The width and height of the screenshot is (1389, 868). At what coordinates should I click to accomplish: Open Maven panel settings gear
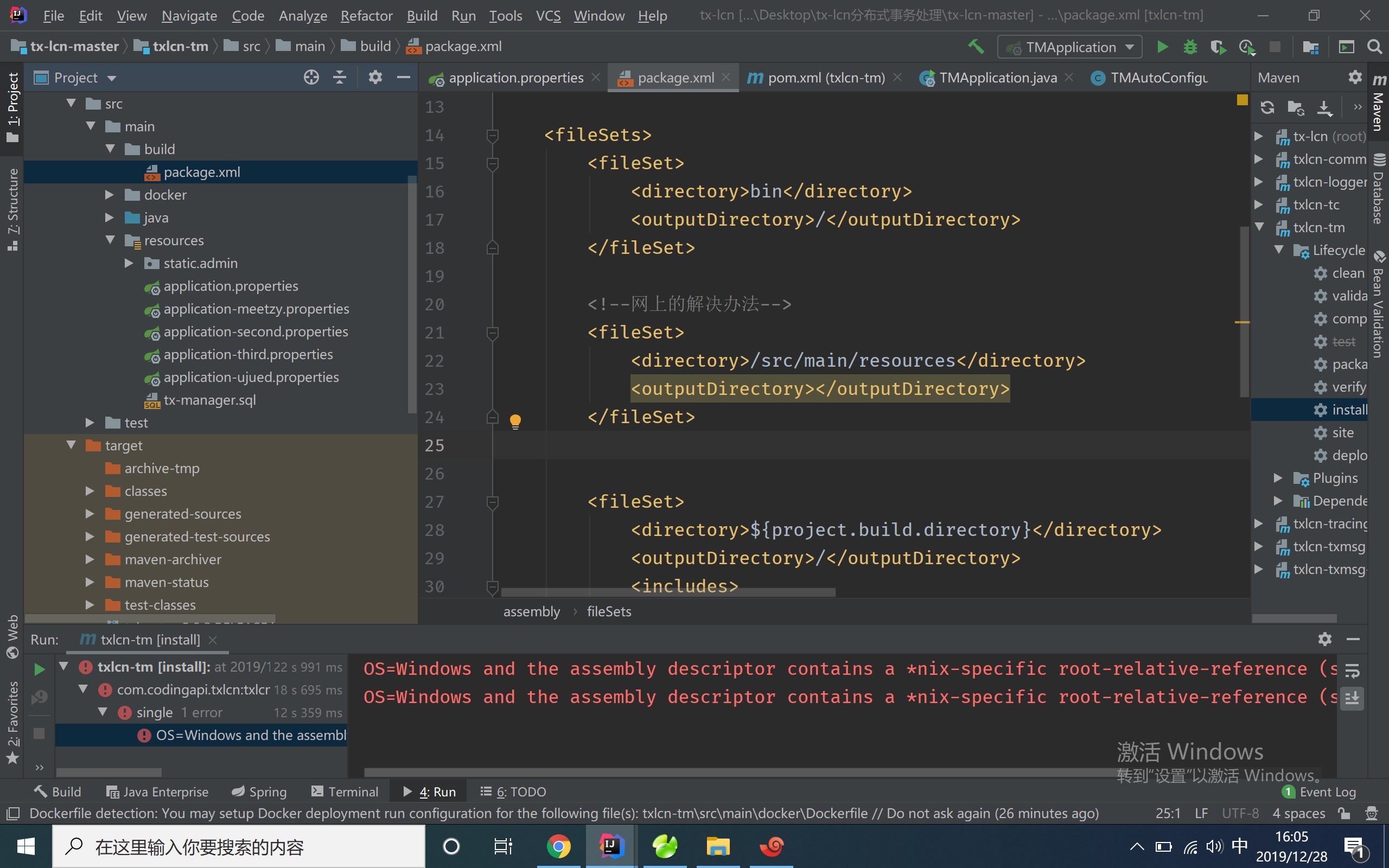pyautogui.click(x=1355, y=77)
